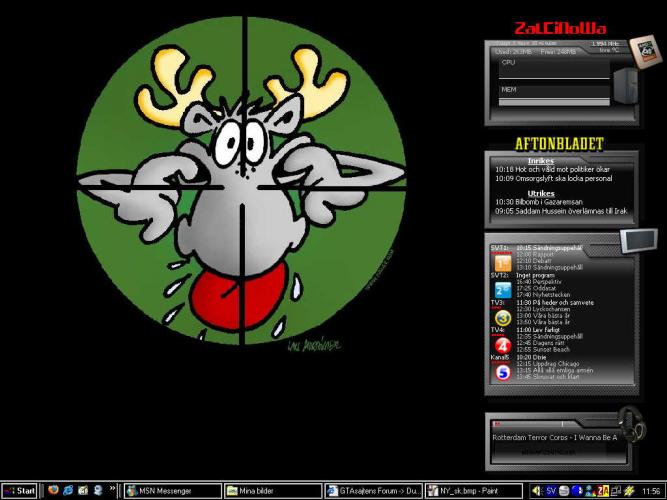Click the headphones icon on music widget
The height and width of the screenshot is (500, 667).
tap(632, 424)
